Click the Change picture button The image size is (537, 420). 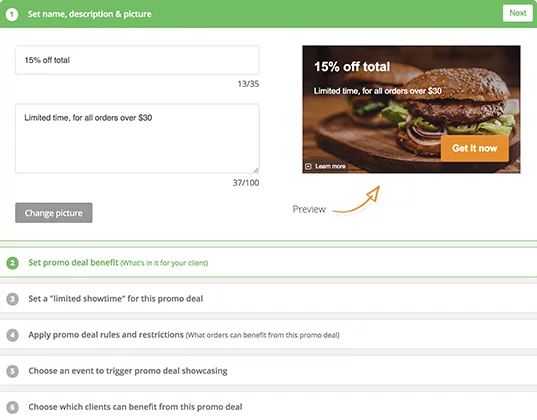[54, 213]
